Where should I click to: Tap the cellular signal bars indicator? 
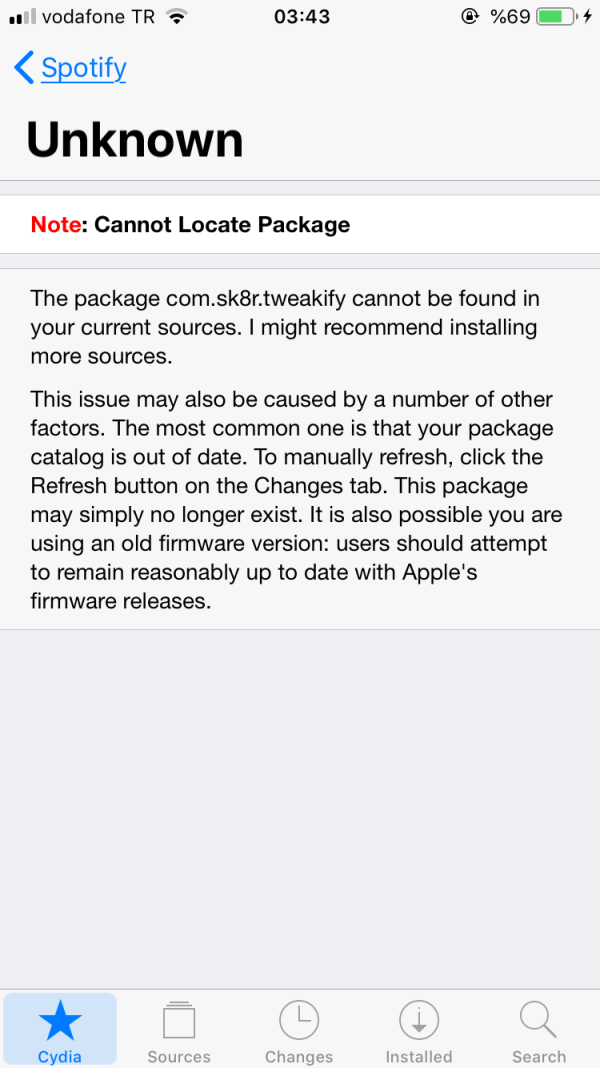click(x=22, y=17)
